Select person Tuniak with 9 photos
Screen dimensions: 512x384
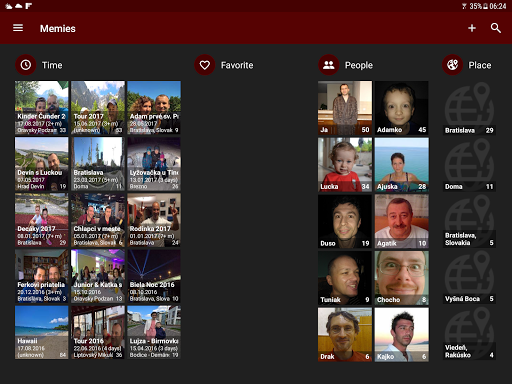tap(345, 278)
